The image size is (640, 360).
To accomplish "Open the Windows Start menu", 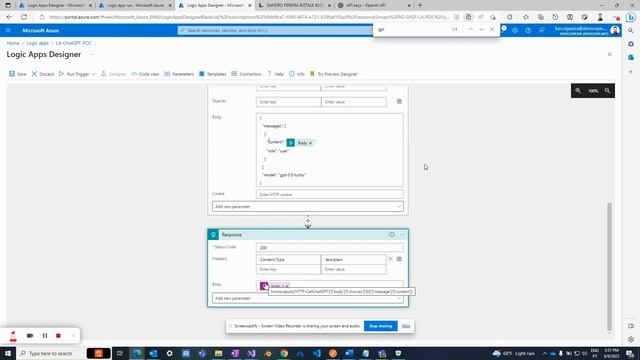I will pyautogui.click(x=8, y=353).
